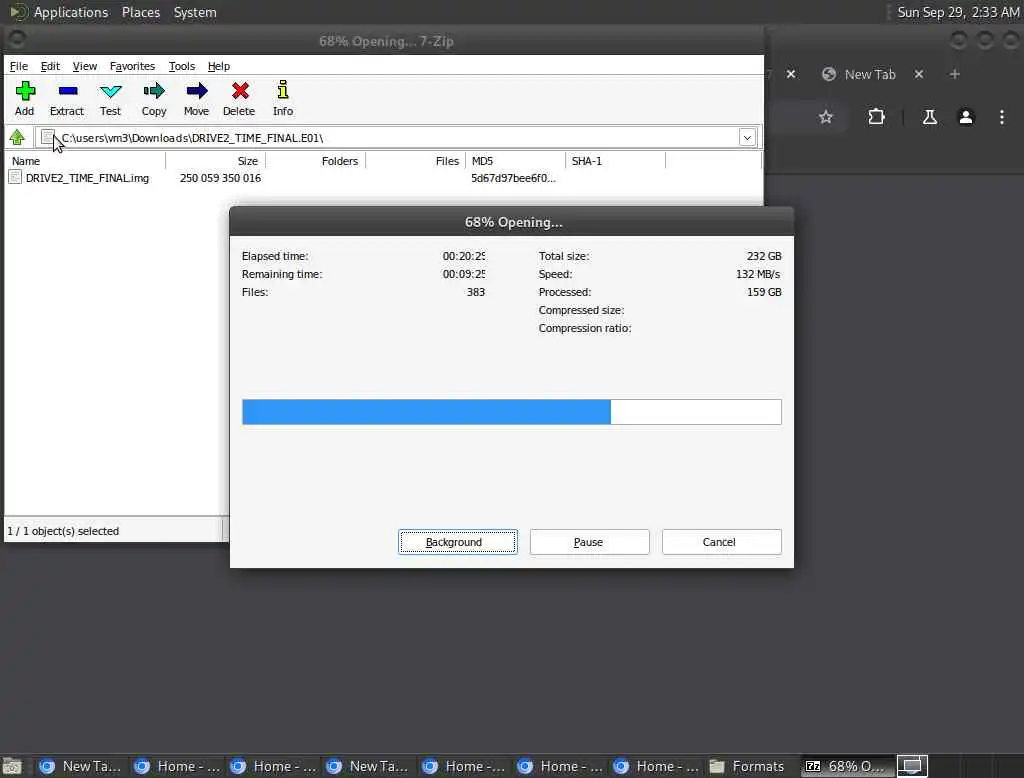The height and width of the screenshot is (778, 1024).
Task: Cancel the opening operation
Action: click(721, 542)
